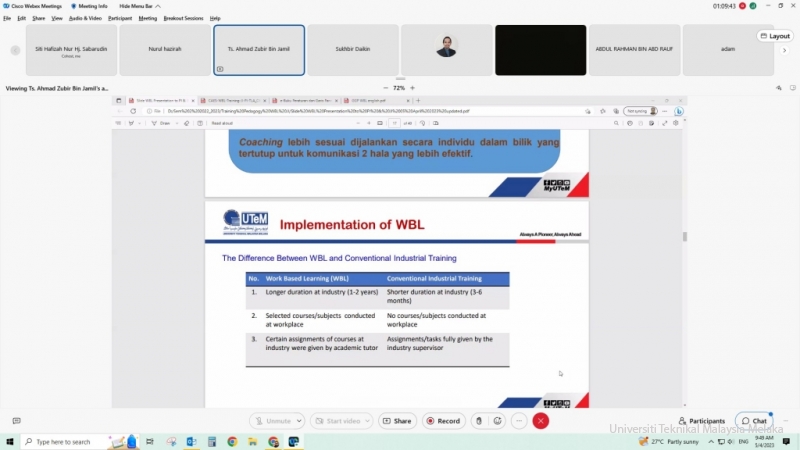800x450 pixels.
Task: Click the red leave meeting button
Action: [541, 421]
